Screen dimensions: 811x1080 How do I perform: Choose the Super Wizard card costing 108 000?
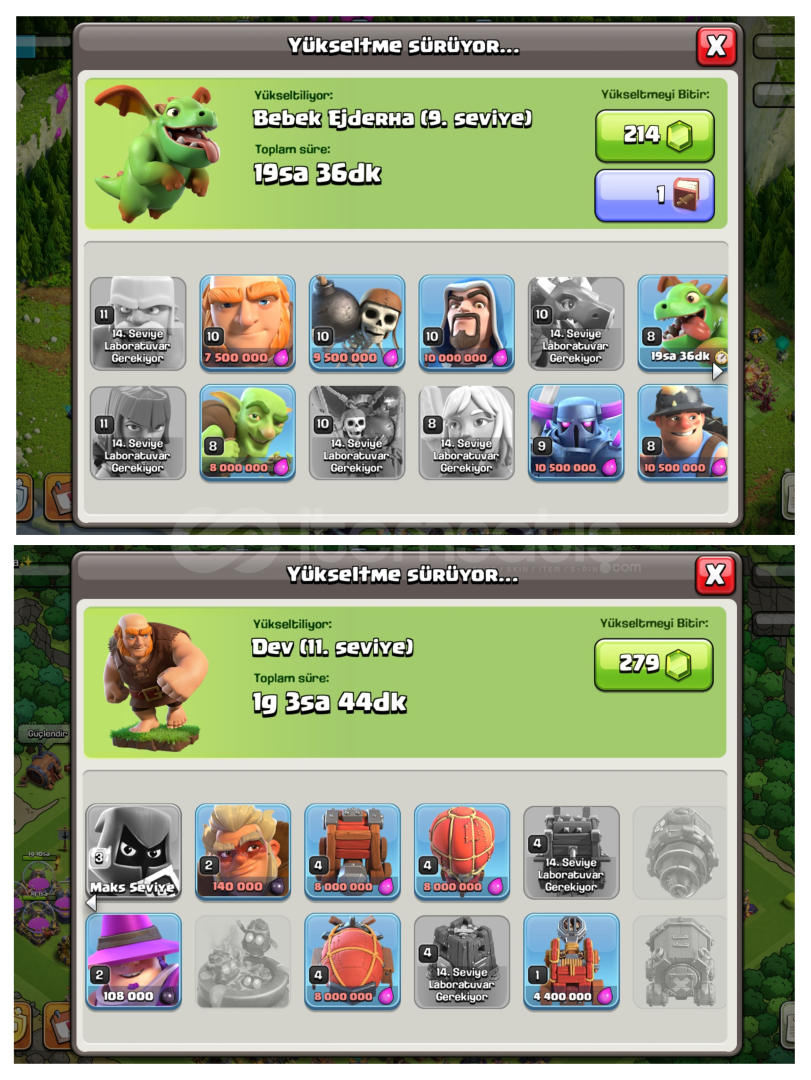pyautogui.click(x=134, y=962)
